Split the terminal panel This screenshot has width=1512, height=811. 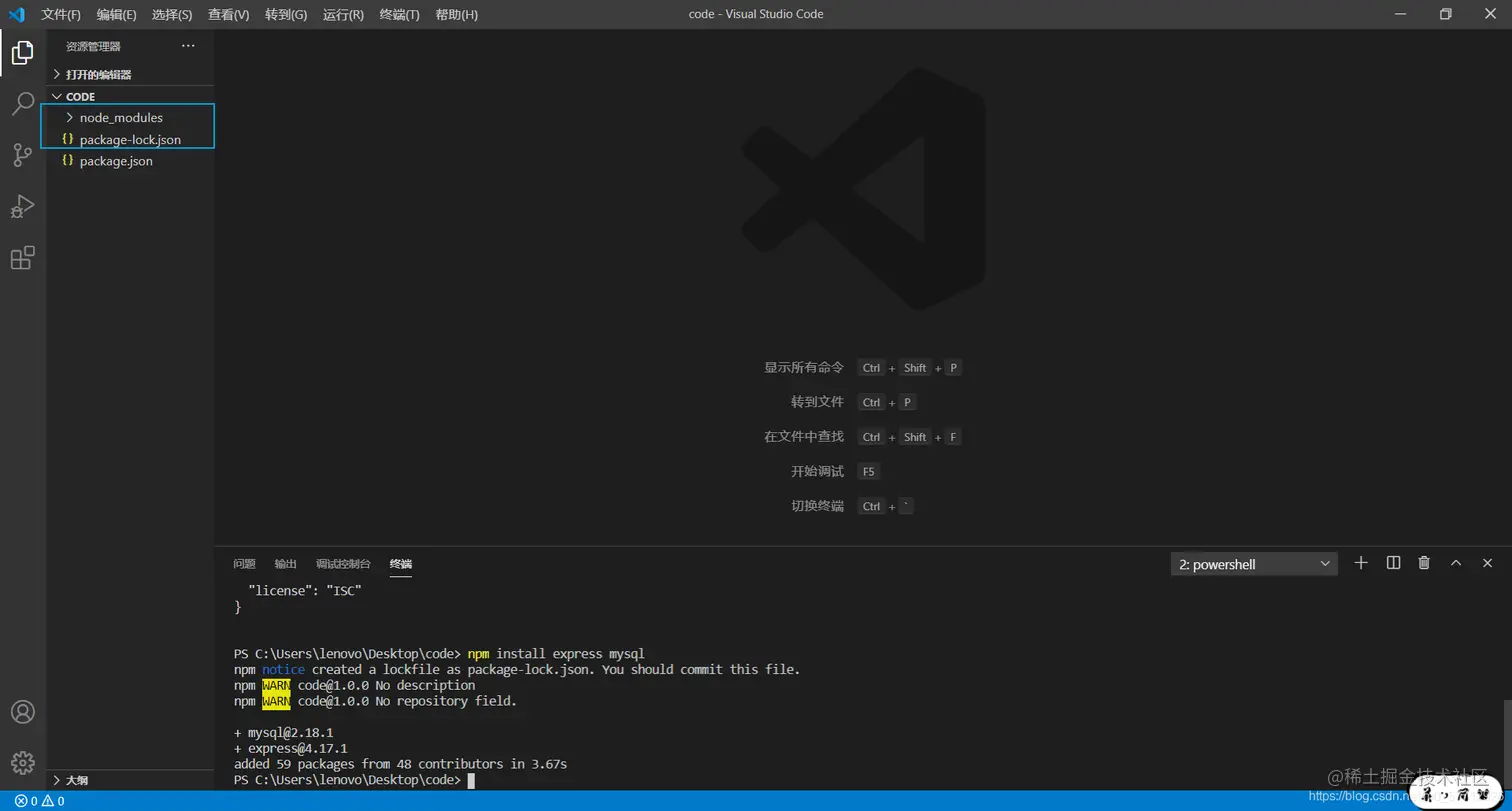point(1393,563)
